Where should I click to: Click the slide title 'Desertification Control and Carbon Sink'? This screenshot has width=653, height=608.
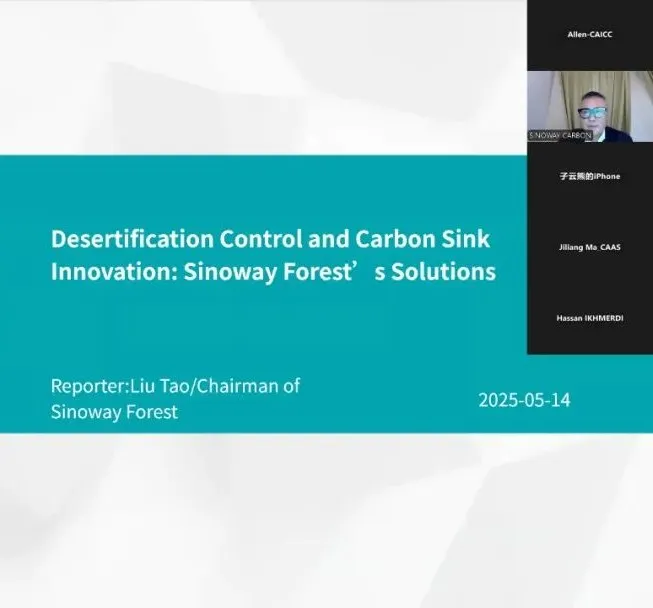click(270, 239)
